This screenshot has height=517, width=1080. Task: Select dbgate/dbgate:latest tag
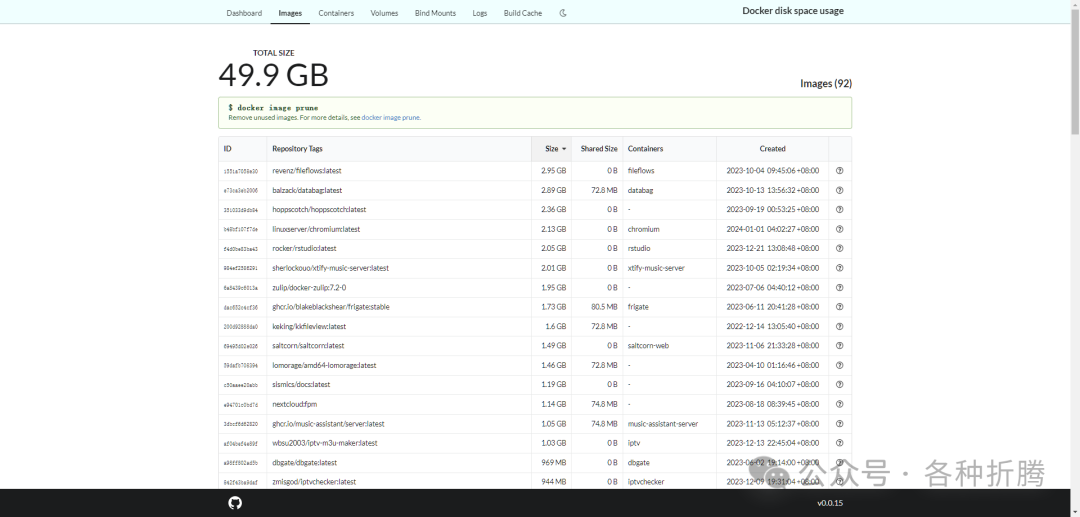click(304, 463)
